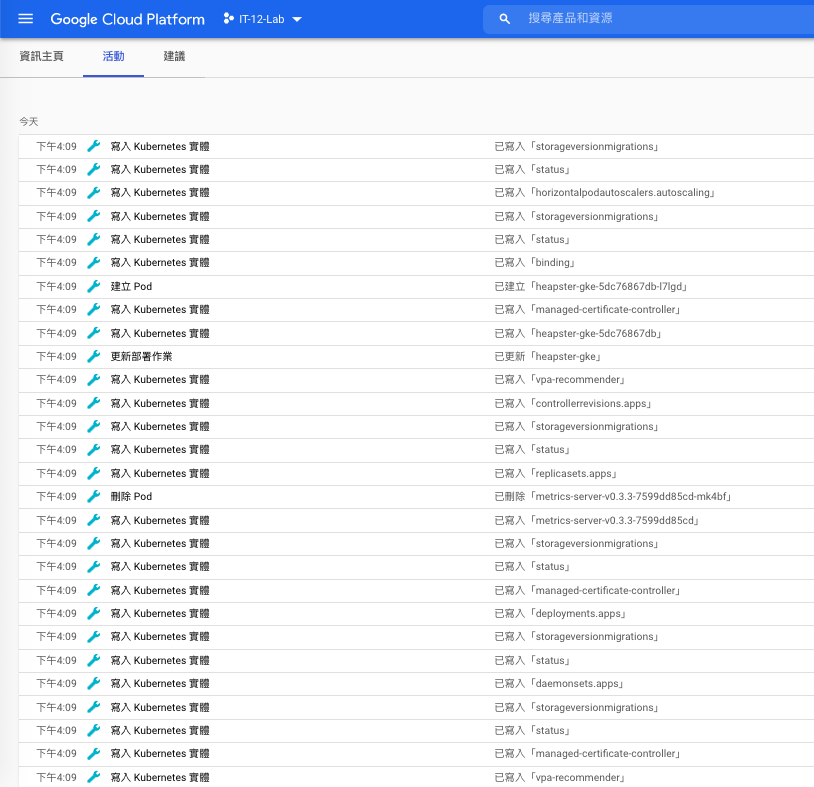Click 寫入 Kubernetes 實體 on daemonsets.apps row

(160, 684)
